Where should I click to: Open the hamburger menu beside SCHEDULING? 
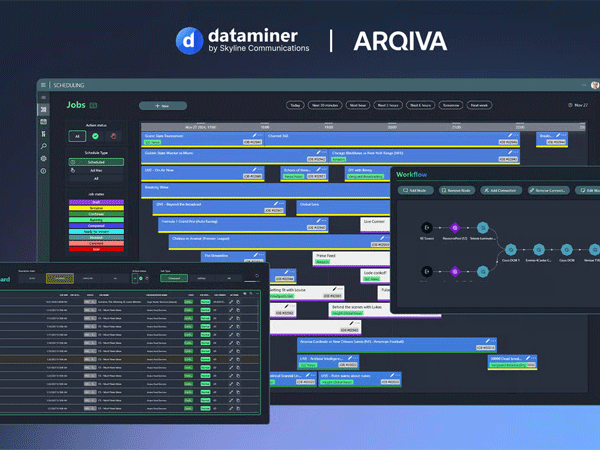[43, 85]
